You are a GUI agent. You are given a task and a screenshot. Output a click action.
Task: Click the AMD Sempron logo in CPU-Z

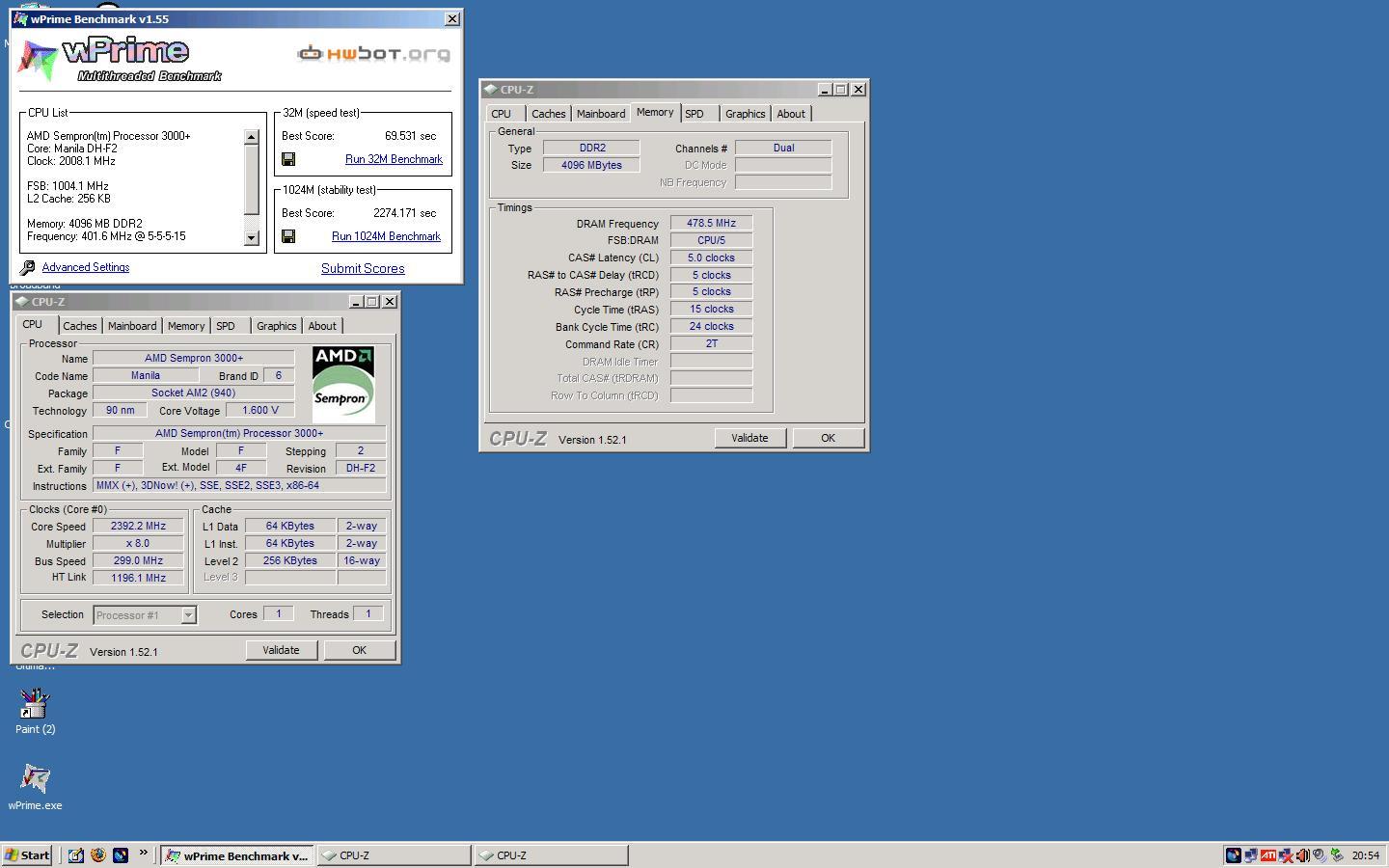(343, 384)
